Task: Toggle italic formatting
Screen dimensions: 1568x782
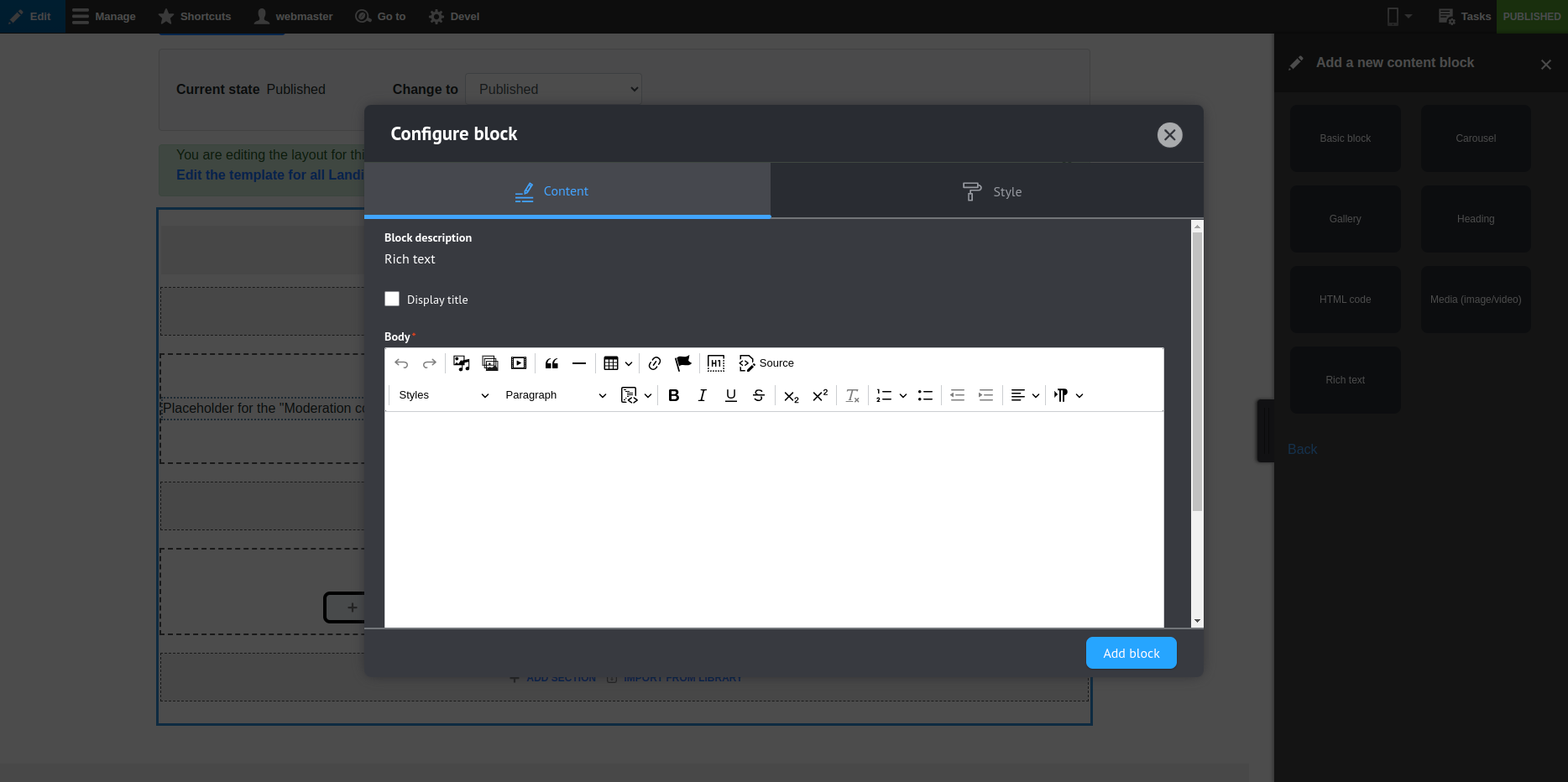Action: 703,395
